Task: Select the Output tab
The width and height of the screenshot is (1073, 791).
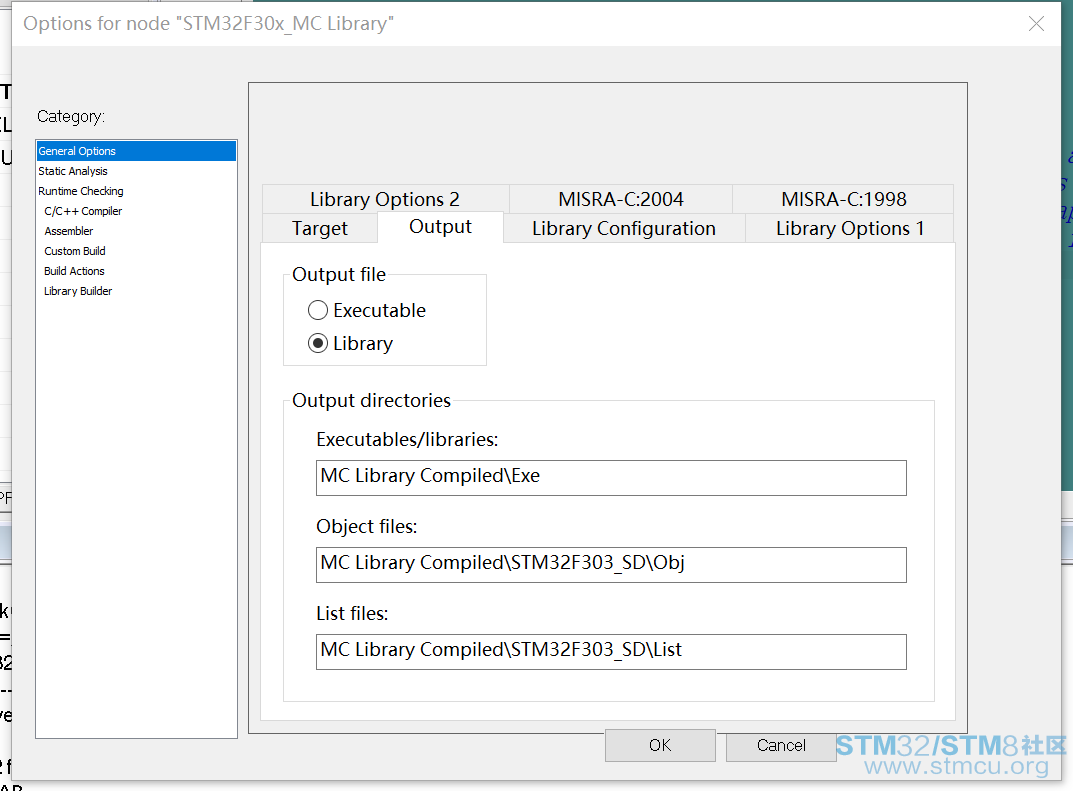Action: click(440, 226)
